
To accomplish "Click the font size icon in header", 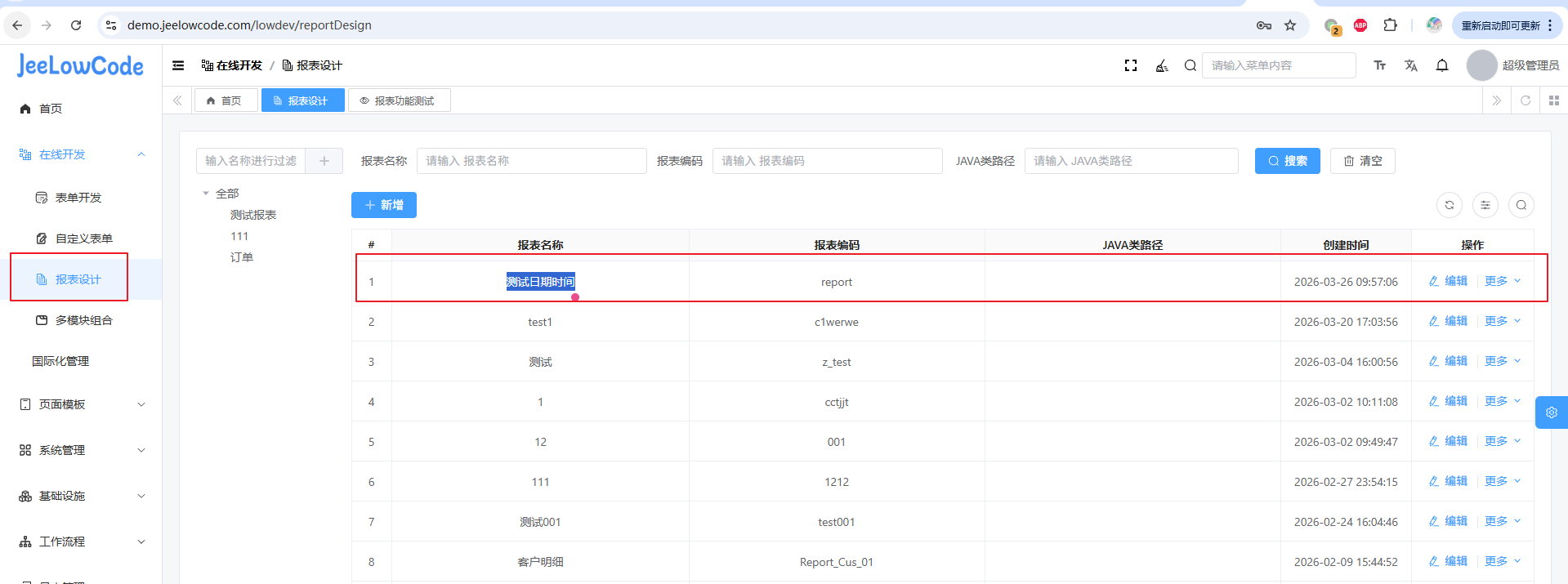I will [1380, 65].
